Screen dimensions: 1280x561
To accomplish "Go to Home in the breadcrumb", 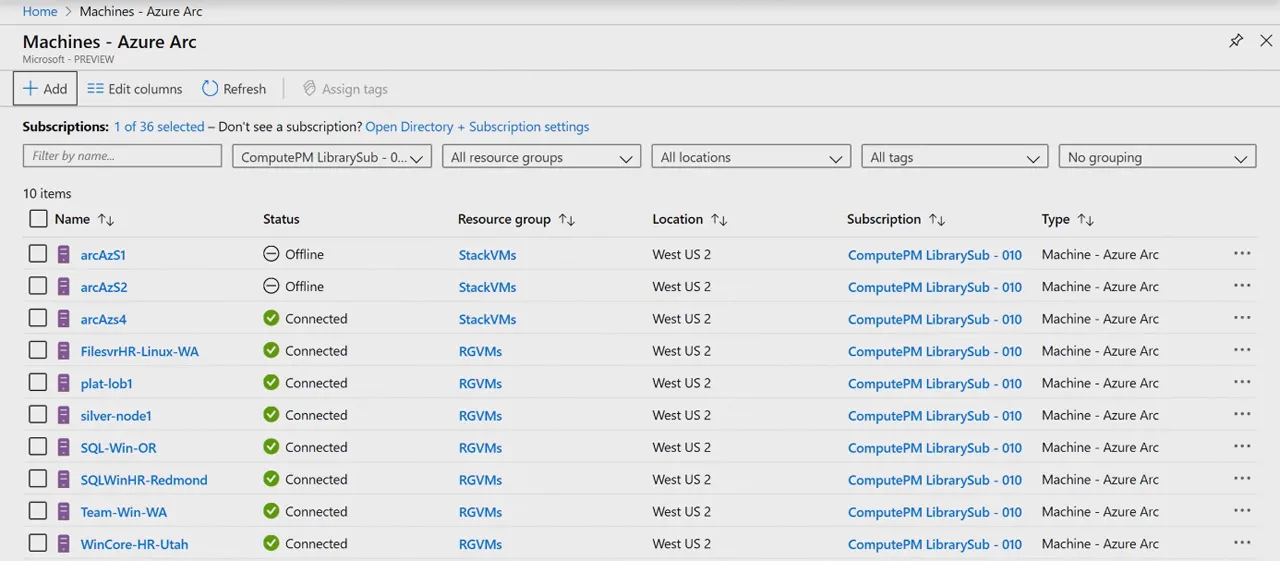I will pyautogui.click(x=40, y=11).
